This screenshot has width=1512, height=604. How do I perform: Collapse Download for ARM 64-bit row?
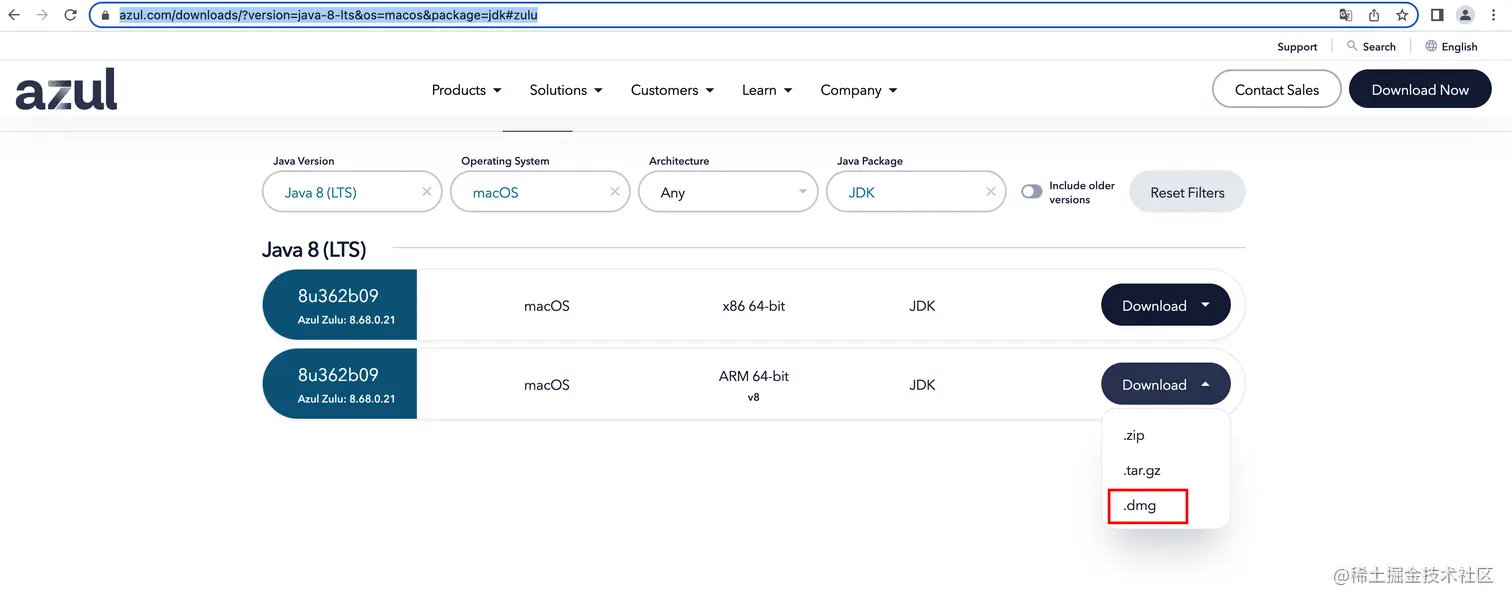(1166, 384)
